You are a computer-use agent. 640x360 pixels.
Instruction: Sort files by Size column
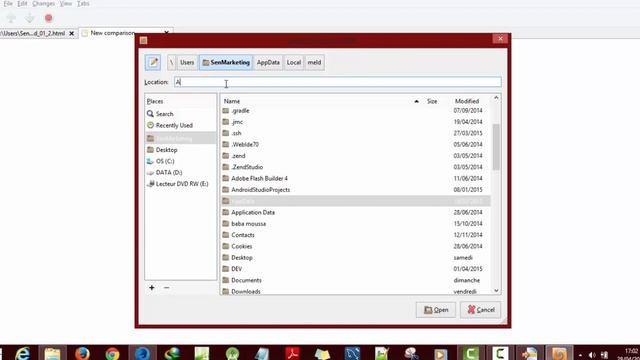pyautogui.click(x=432, y=101)
